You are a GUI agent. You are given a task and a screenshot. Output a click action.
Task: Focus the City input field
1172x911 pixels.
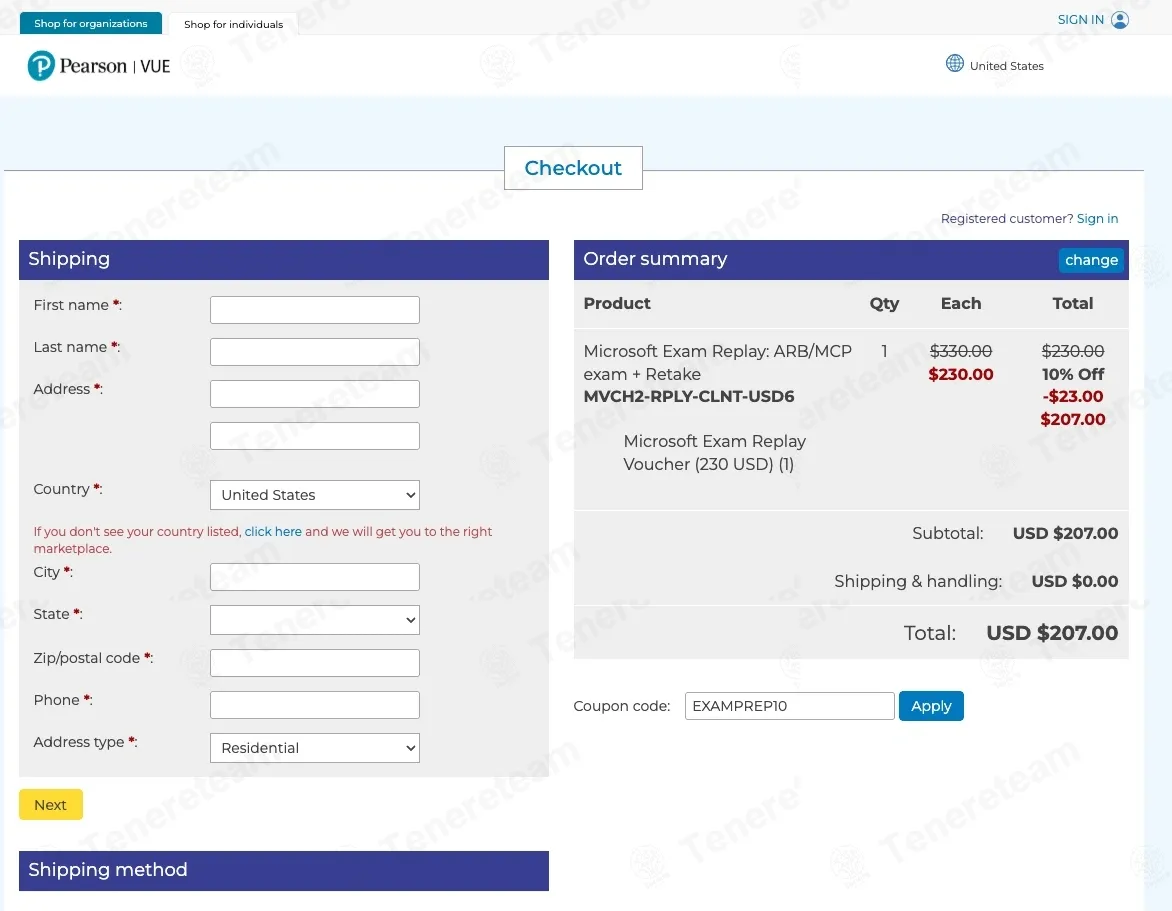tap(315, 577)
